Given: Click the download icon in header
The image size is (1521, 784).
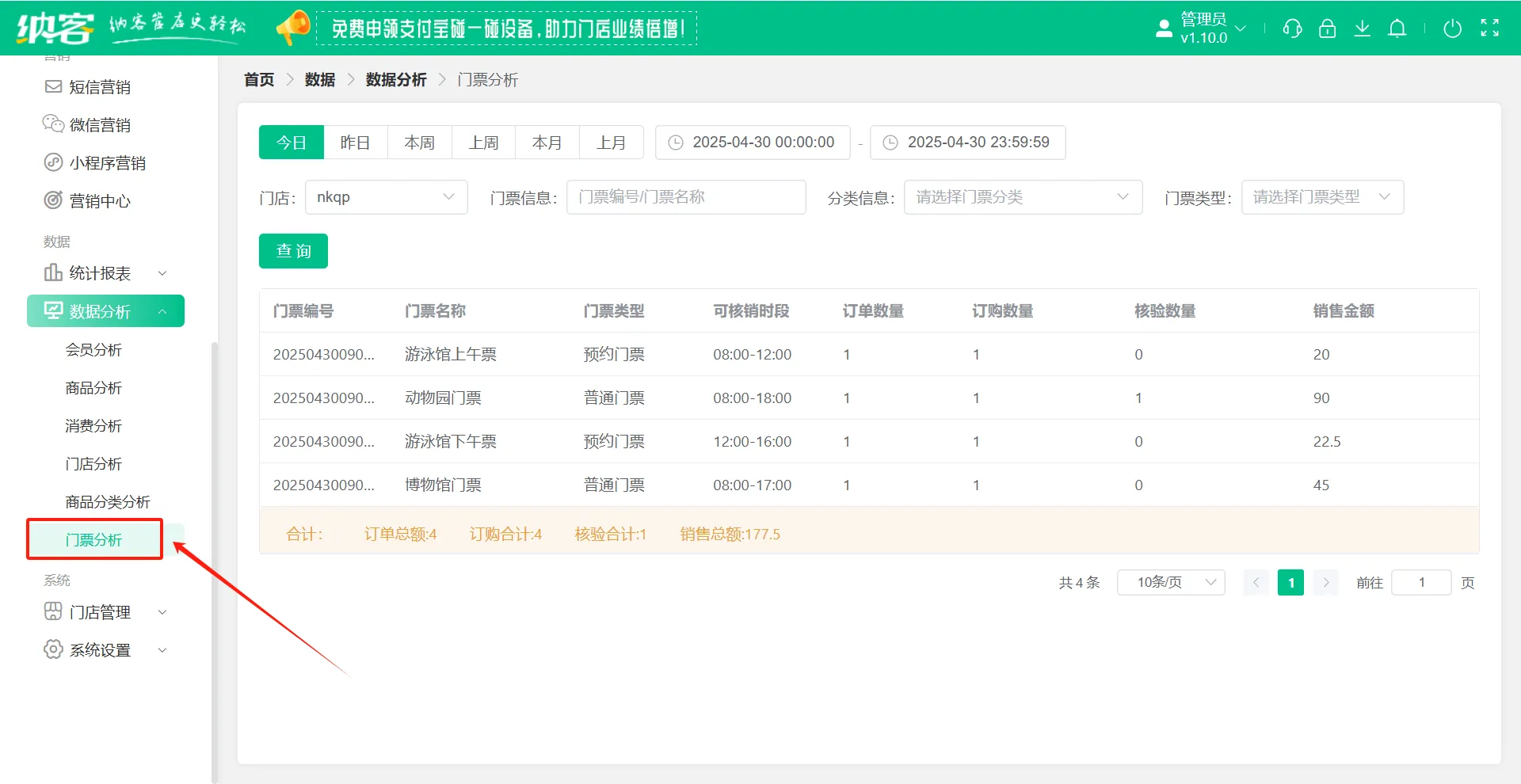Looking at the screenshot, I should click(x=1362, y=29).
